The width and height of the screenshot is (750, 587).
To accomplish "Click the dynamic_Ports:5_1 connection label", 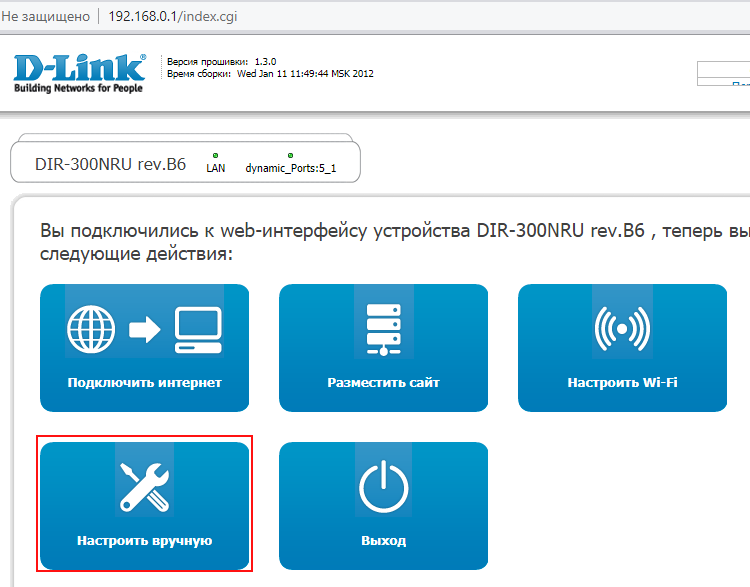I will coord(291,168).
